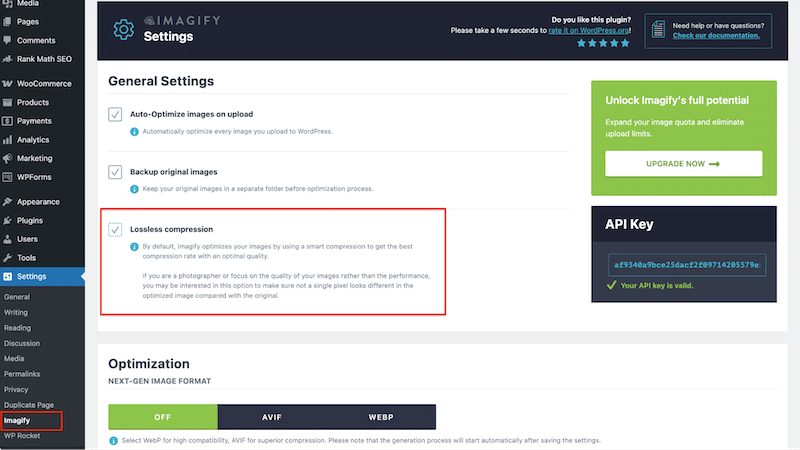Viewport: 800px width, 450px height.
Task: Click the green API key valid checkmark
Action: 611,285
